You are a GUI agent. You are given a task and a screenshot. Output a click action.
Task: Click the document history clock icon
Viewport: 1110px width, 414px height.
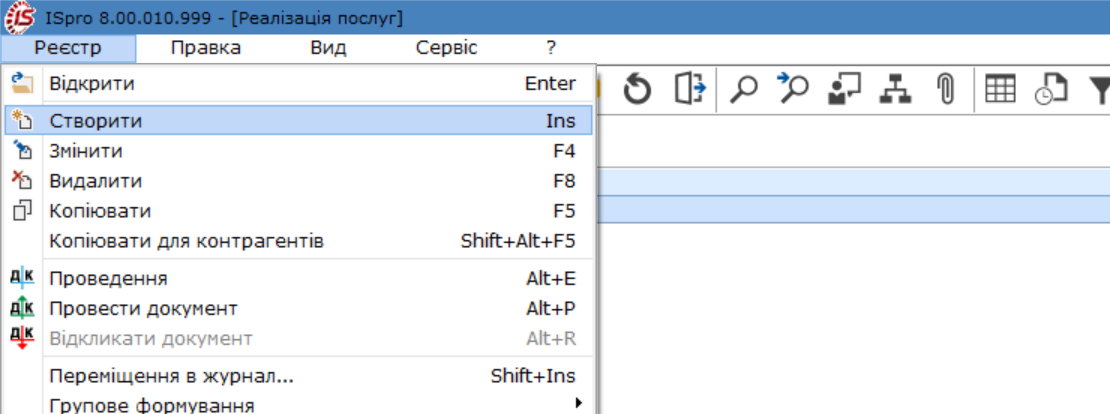(x=1051, y=90)
